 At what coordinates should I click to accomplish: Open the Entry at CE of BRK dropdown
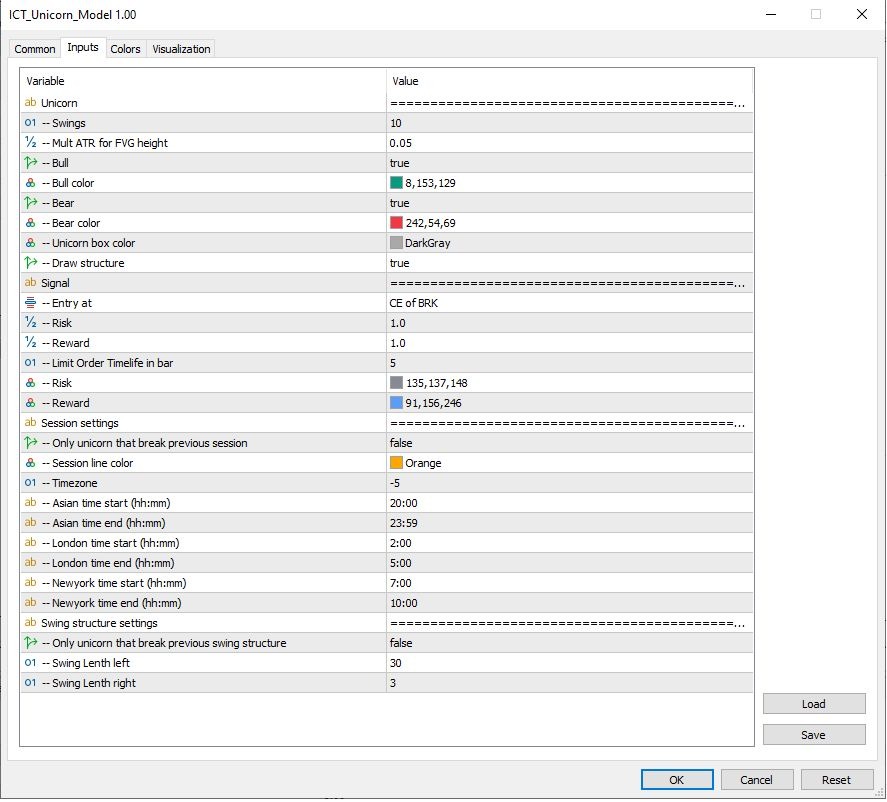(570, 303)
